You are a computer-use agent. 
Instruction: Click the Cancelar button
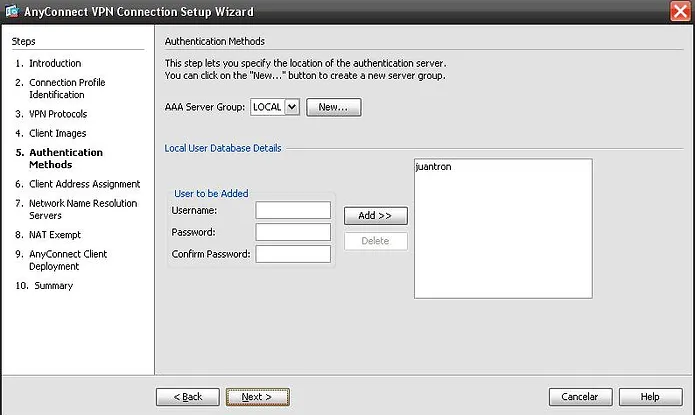(580, 397)
